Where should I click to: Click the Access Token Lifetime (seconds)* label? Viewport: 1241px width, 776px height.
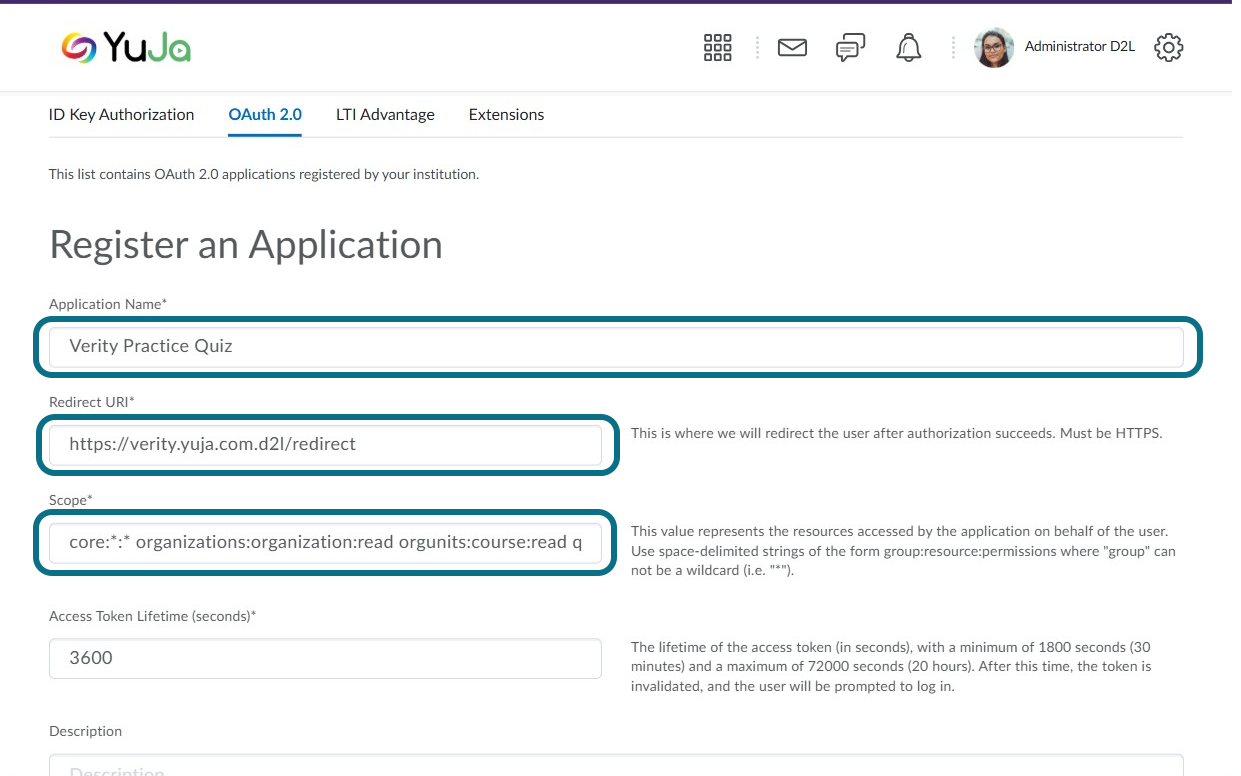pyautogui.click(x=153, y=616)
